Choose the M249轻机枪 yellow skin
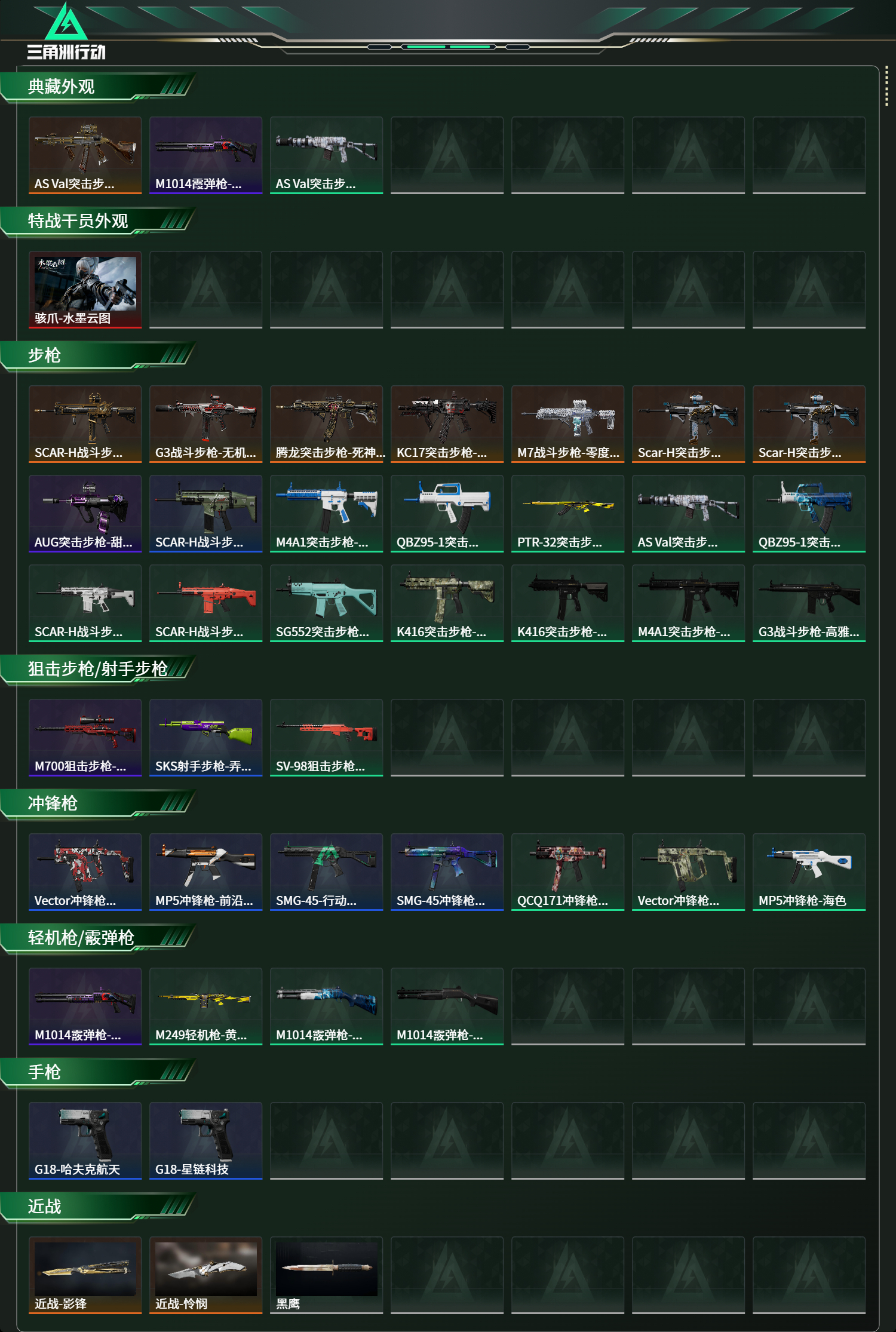The width and height of the screenshot is (896, 1332). pos(206,1006)
